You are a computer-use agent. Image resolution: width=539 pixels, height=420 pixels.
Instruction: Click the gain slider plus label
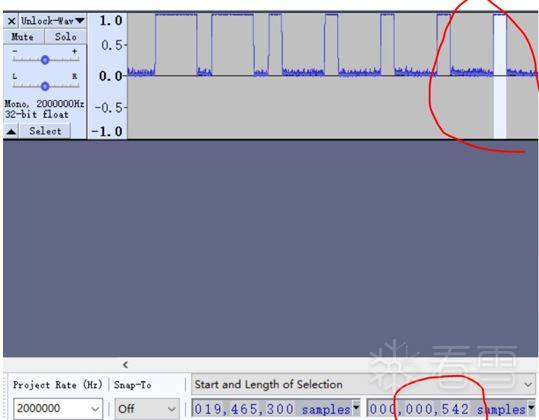[x=75, y=51]
